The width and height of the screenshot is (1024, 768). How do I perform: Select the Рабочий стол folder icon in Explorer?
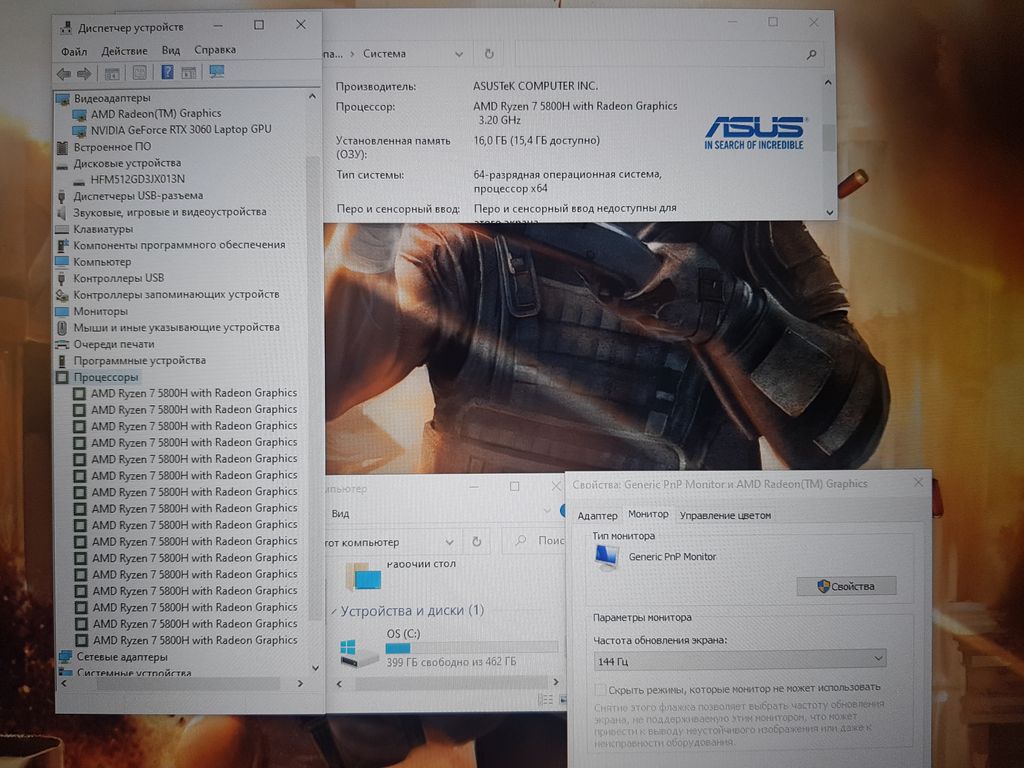click(x=364, y=577)
